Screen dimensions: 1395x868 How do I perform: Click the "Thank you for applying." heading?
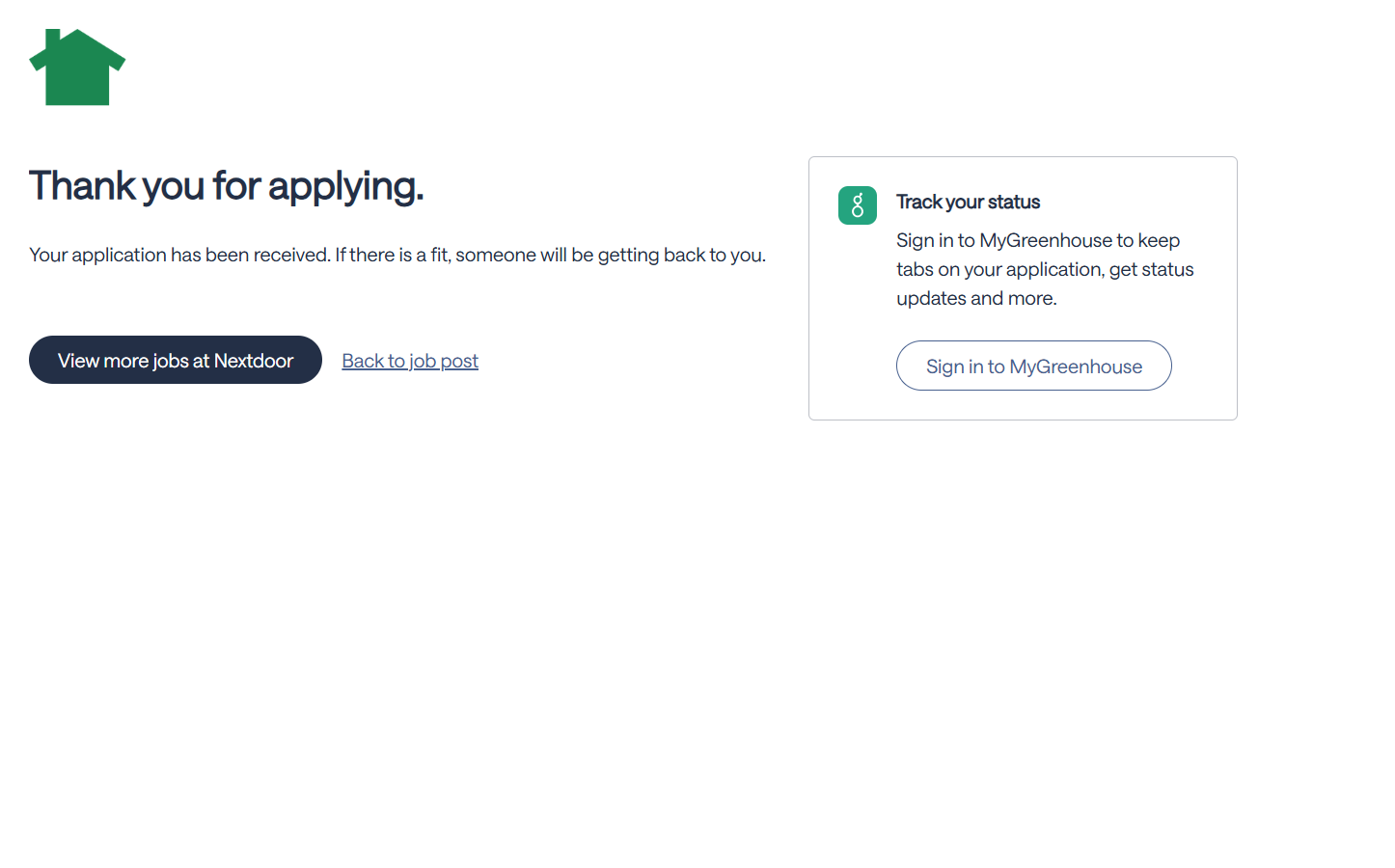(x=226, y=185)
